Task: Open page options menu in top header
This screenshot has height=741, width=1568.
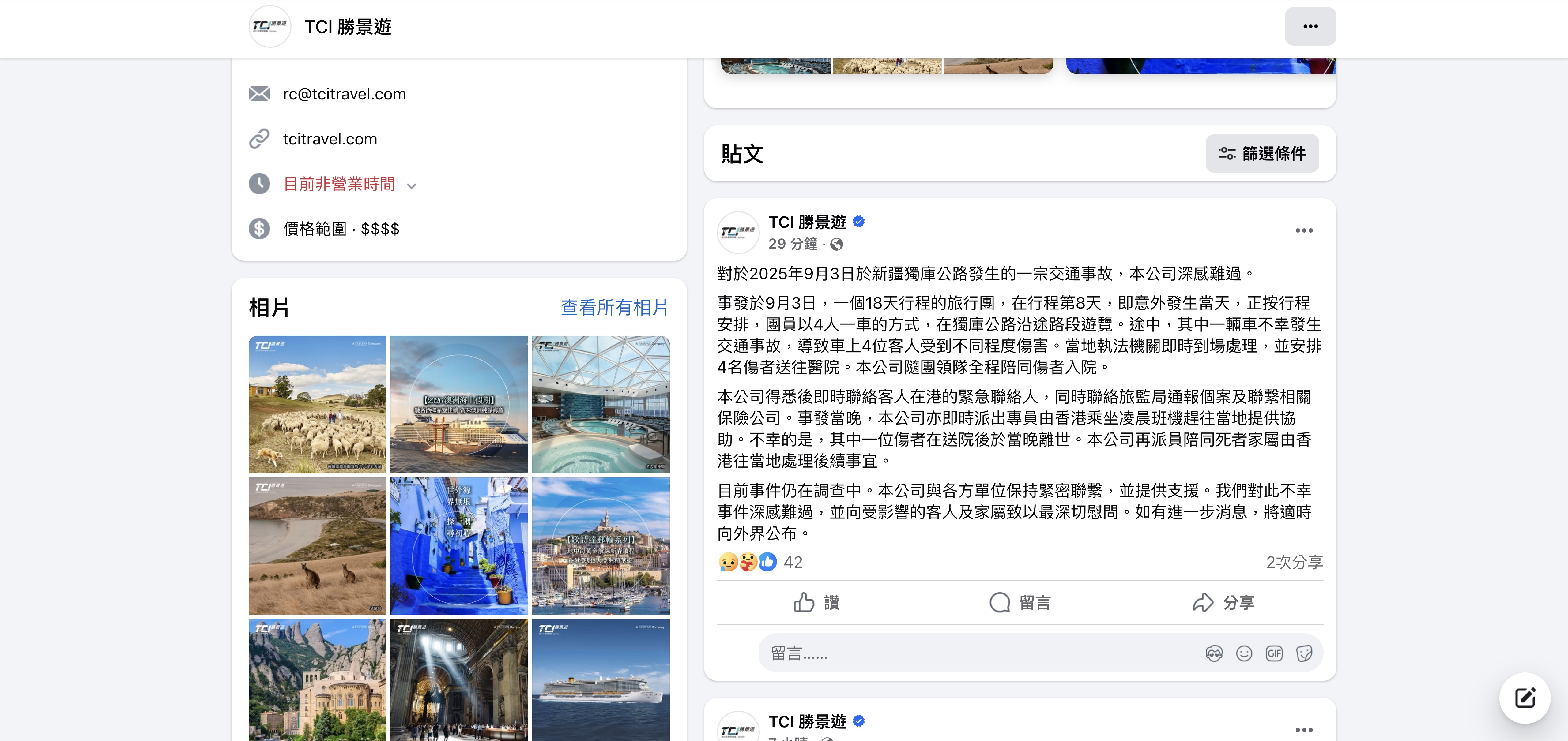Action: 1310,26
